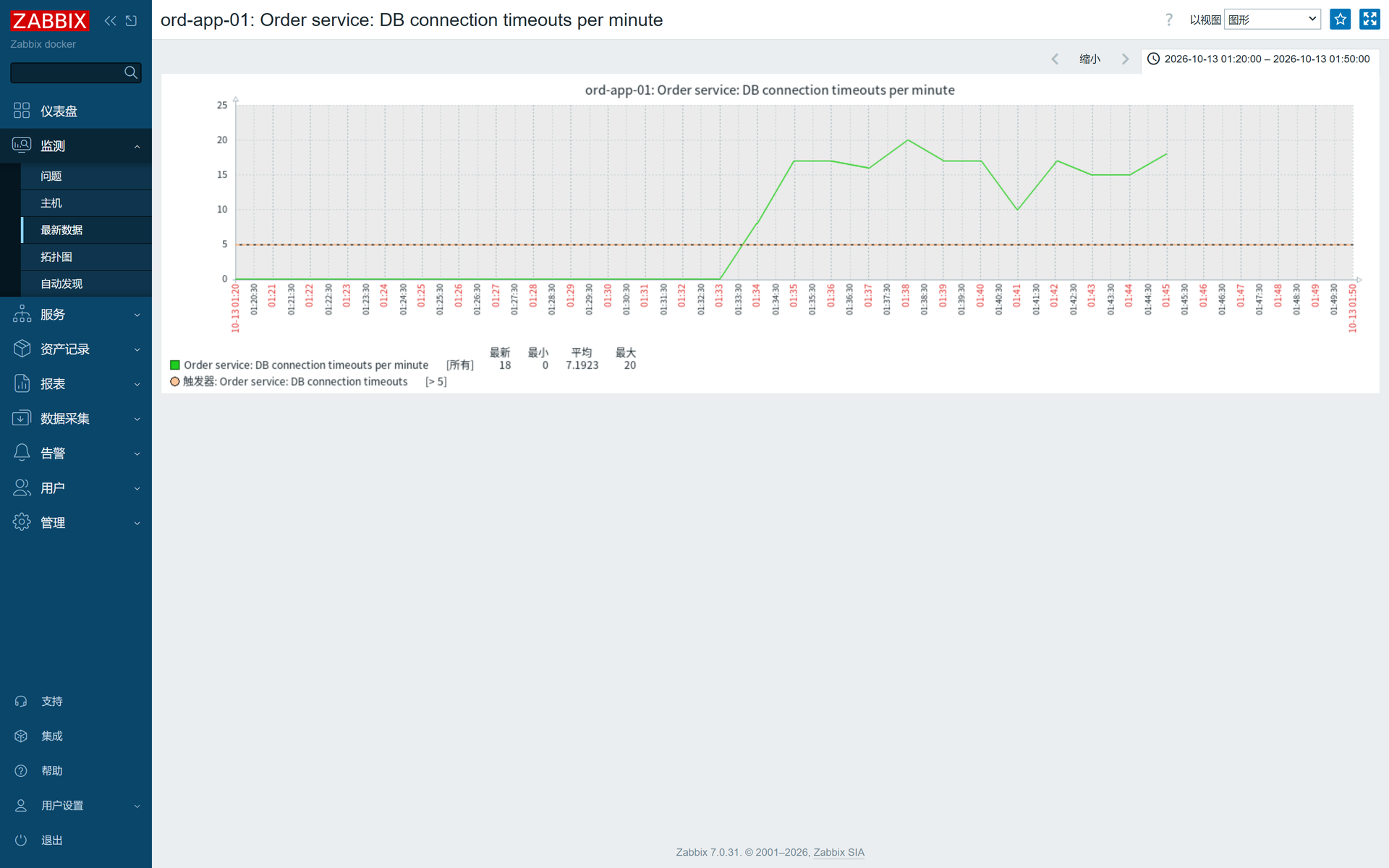Image resolution: width=1389 pixels, height=868 pixels.
Task: Click the 监测 monitoring screen icon
Action: click(x=22, y=145)
